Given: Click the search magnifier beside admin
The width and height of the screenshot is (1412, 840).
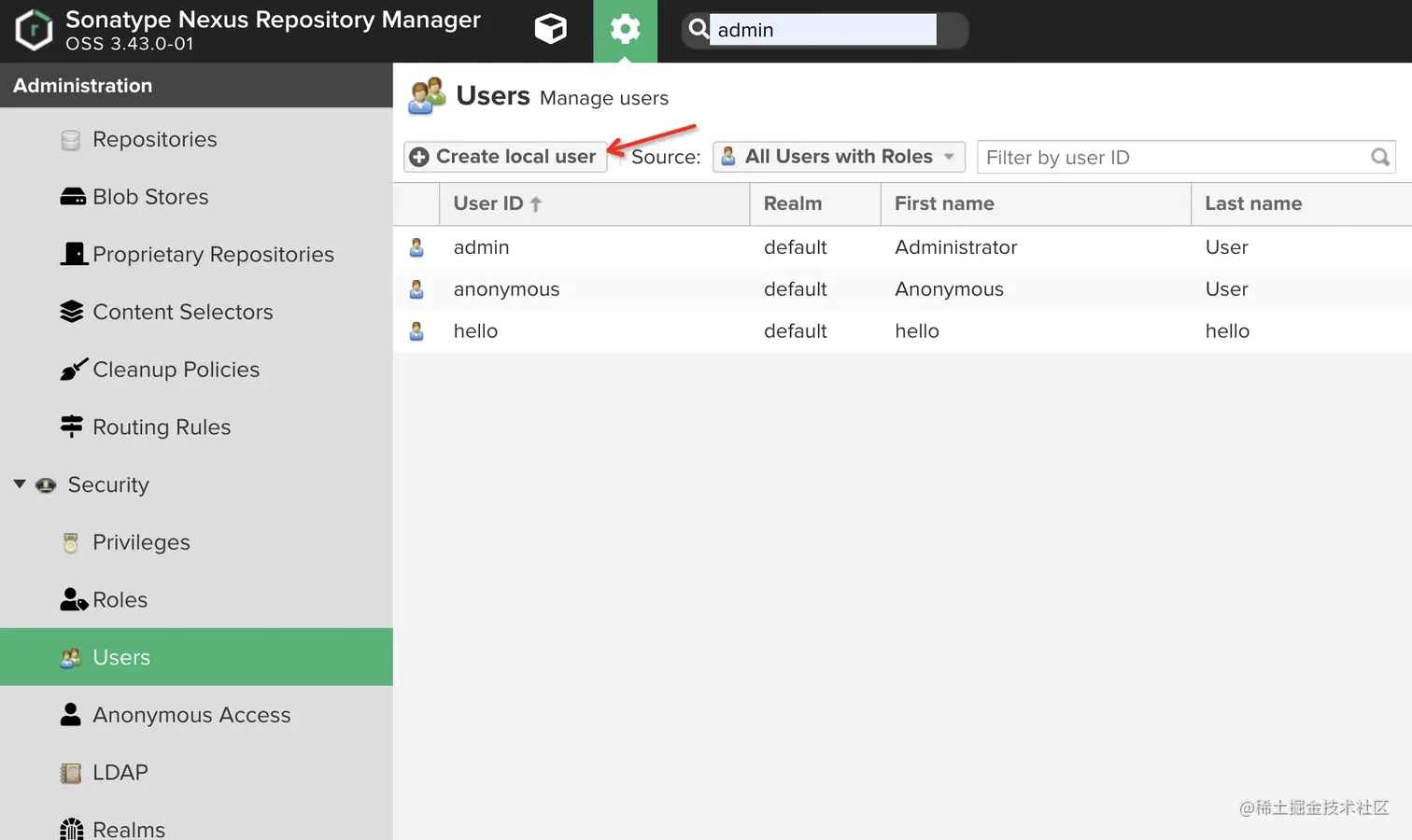Looking at the screenshot, I should (x=698, y=29).
